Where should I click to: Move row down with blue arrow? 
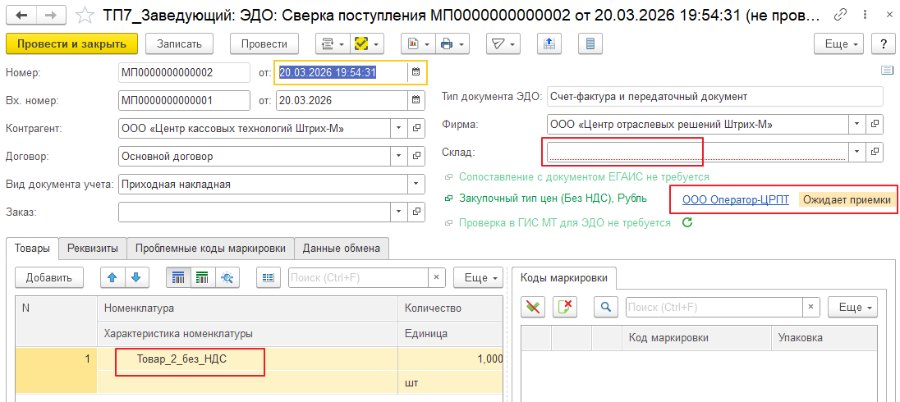[135, 277]
